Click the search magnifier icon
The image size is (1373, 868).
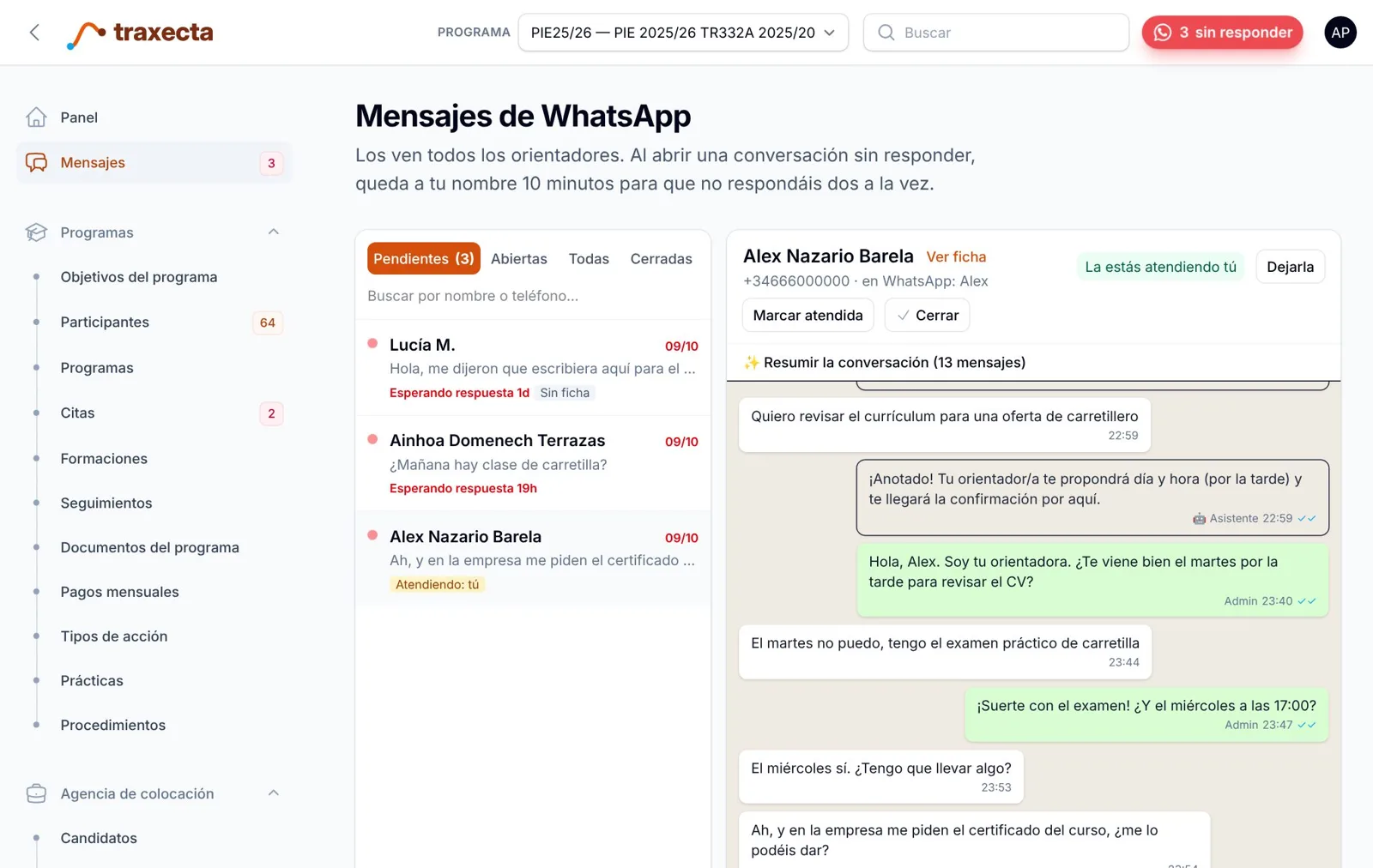pyautogui.click(x=886, y=33)
